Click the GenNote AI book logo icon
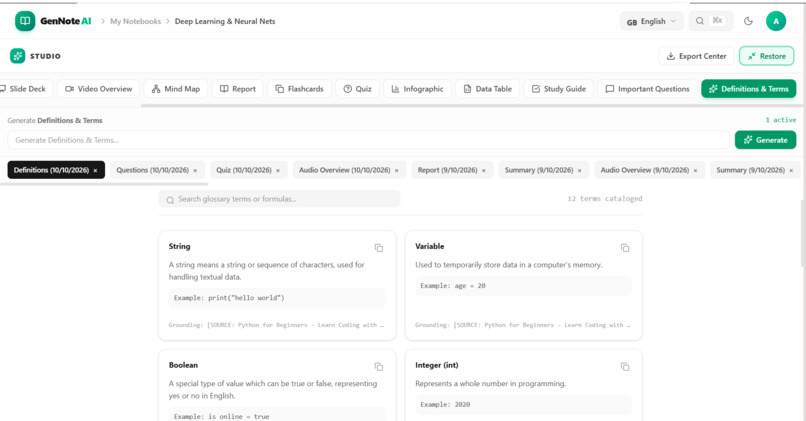The image size is (806, 421). [25, 21]
